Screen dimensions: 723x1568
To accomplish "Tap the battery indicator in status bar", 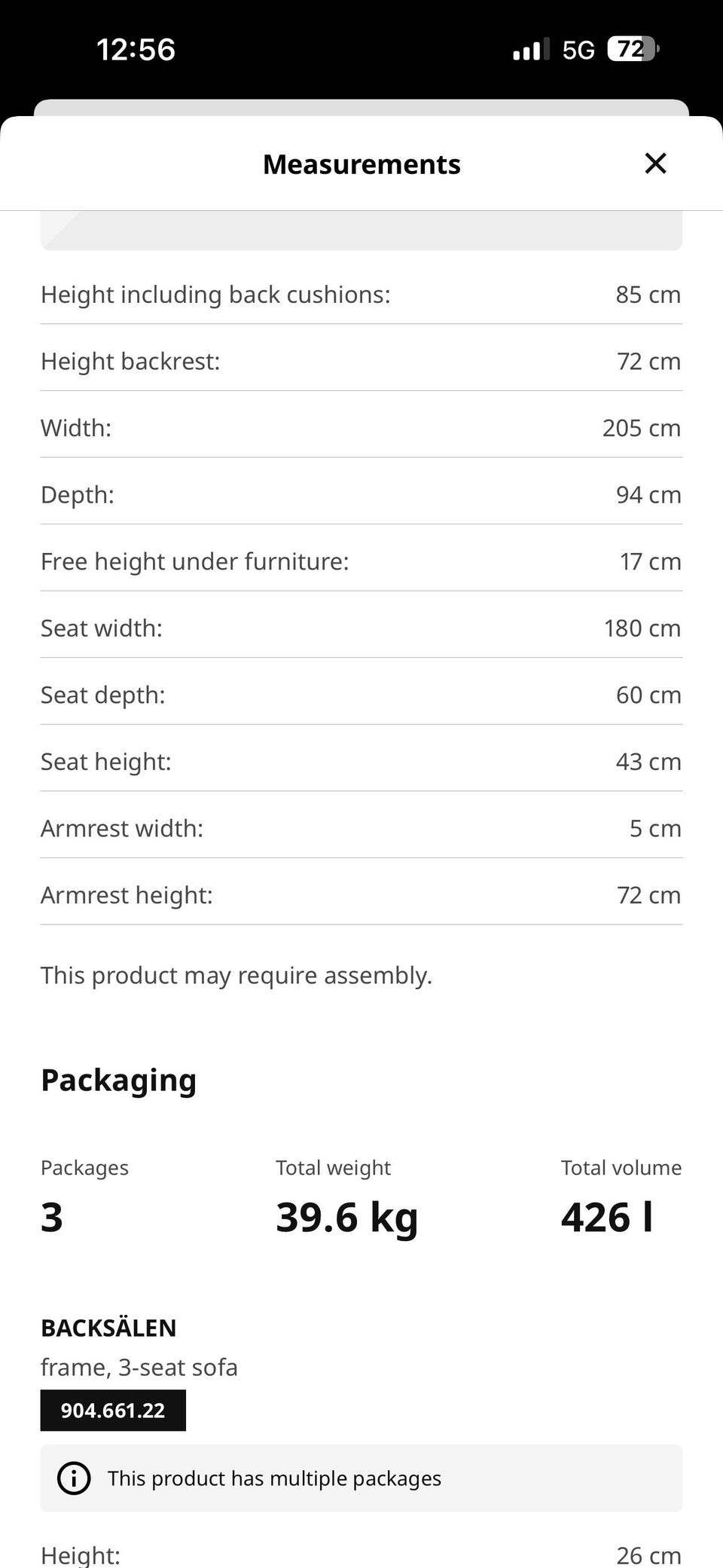I will 633,50.
